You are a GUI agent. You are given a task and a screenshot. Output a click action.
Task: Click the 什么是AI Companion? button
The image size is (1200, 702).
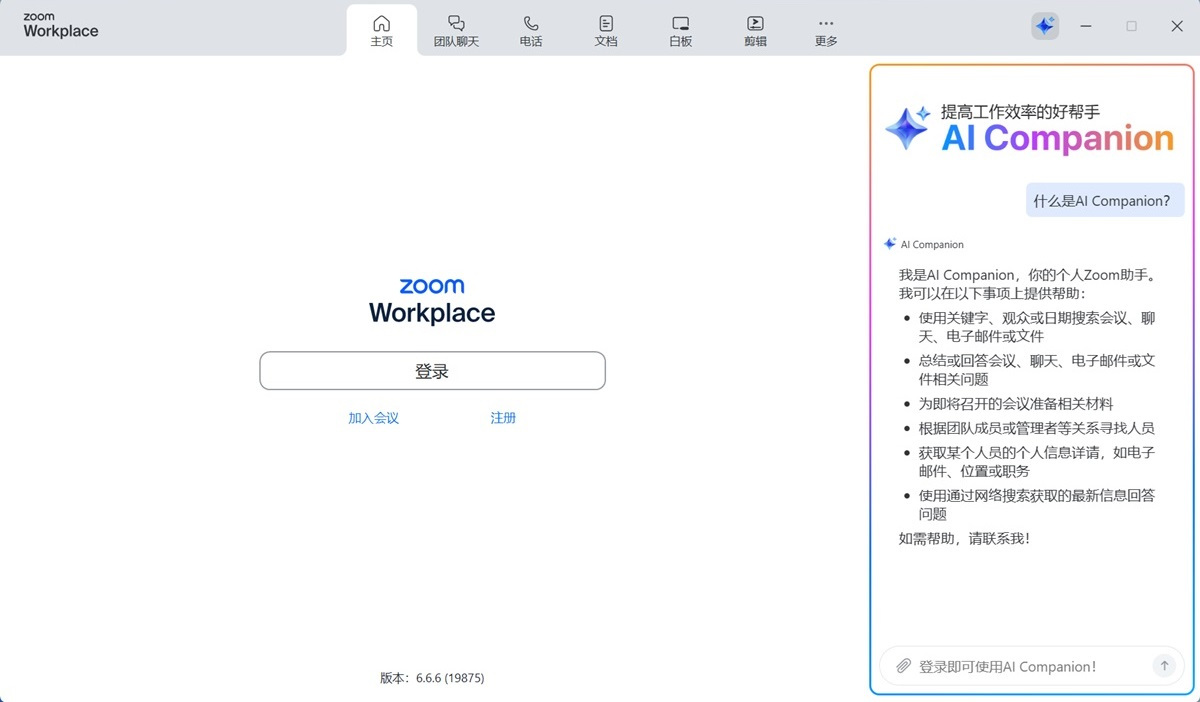[x=1104, y=200]
